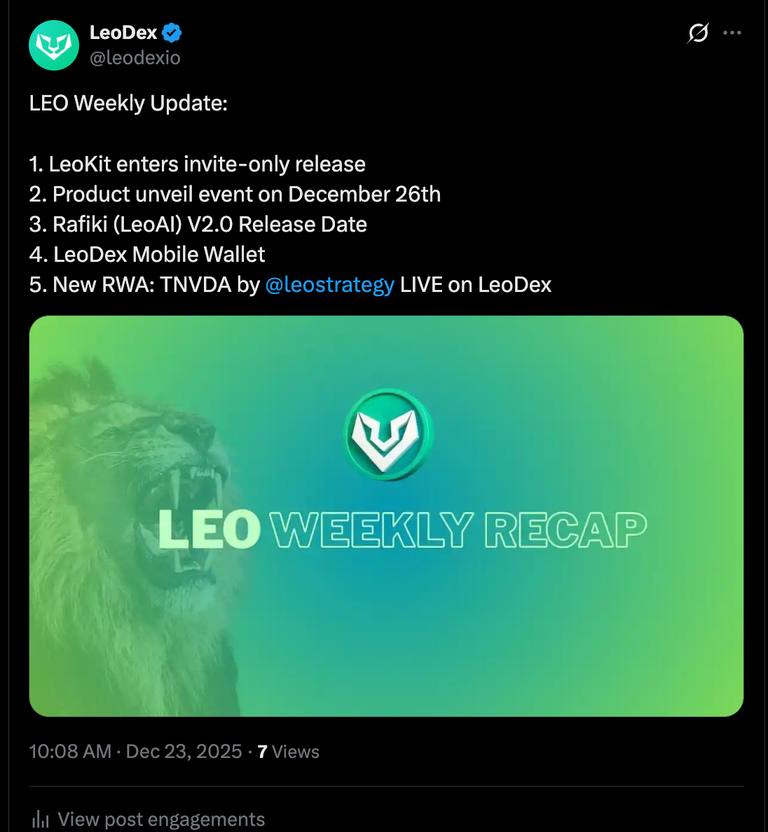Click the bar chart engagements icon
Viewport: 768px width, 832px height.
click(x=40, y=819)
